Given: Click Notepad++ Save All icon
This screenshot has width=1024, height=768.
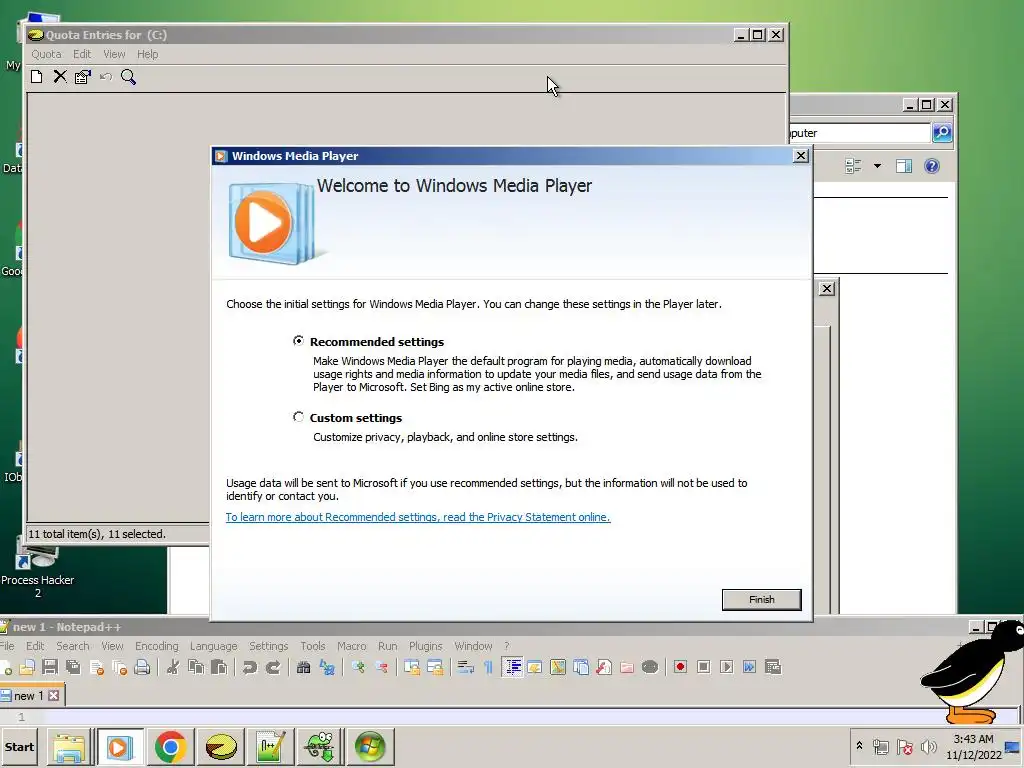Looking at the screenshot, I should pyautogui.click(x=73, y=667).
